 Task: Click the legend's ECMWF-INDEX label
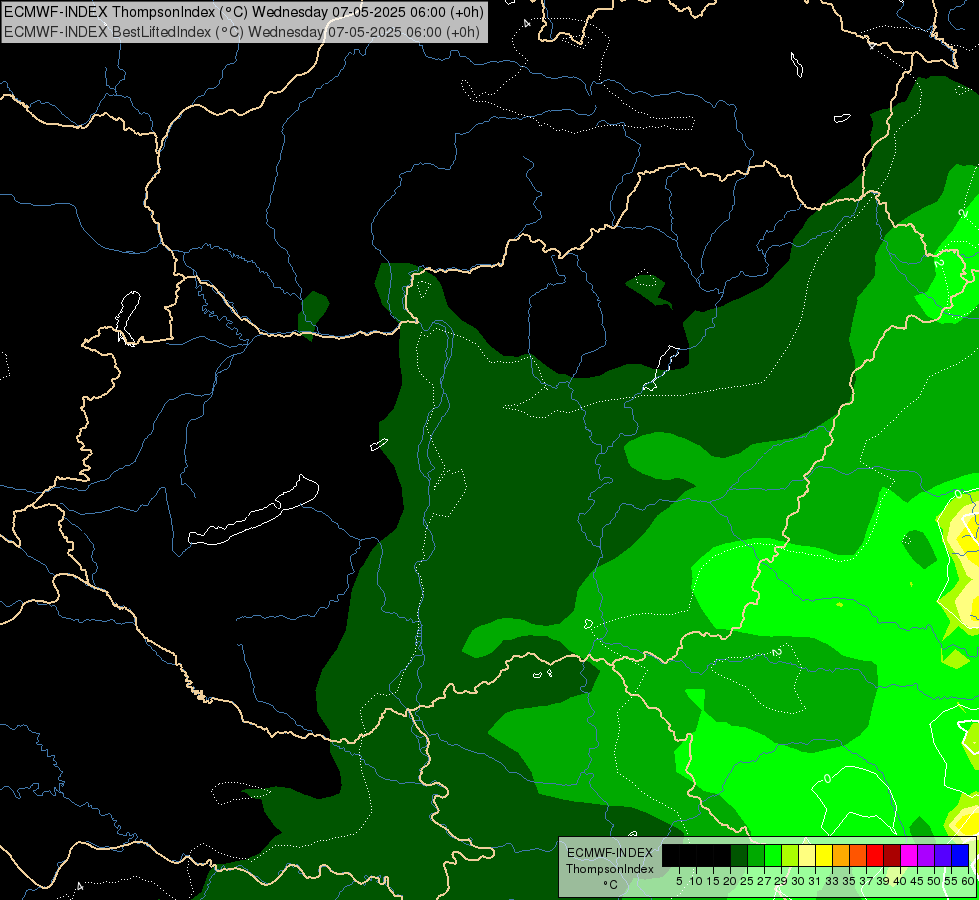click(610, 853)
